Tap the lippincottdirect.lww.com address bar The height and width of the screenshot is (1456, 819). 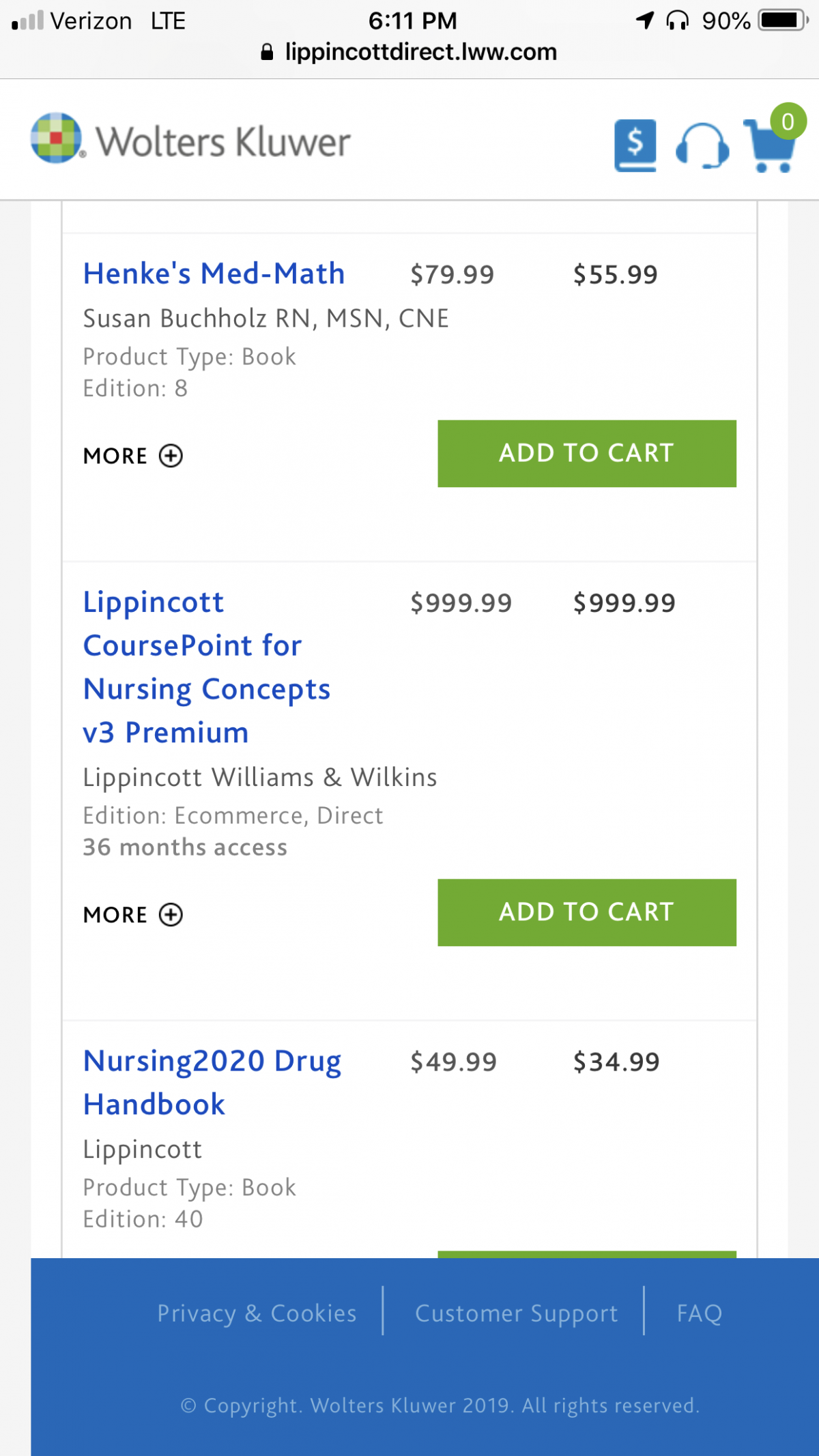[409, 52]
